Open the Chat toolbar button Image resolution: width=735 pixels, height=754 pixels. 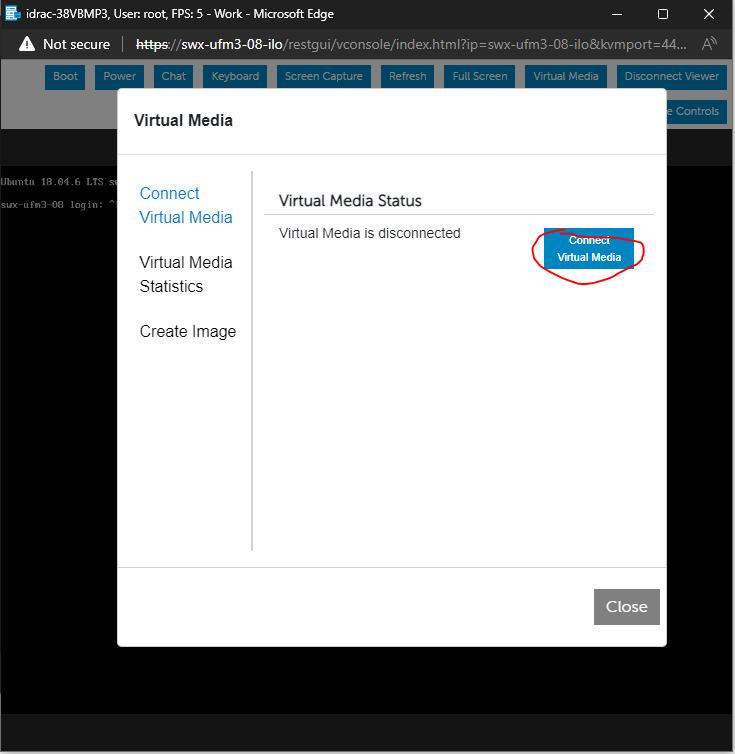(174, 76)
